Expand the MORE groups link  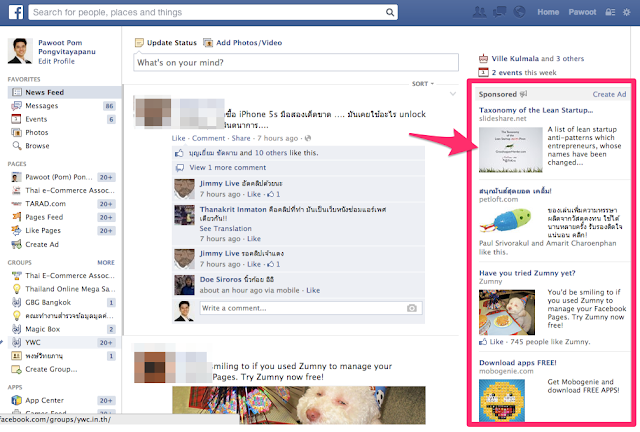point(106,263)
